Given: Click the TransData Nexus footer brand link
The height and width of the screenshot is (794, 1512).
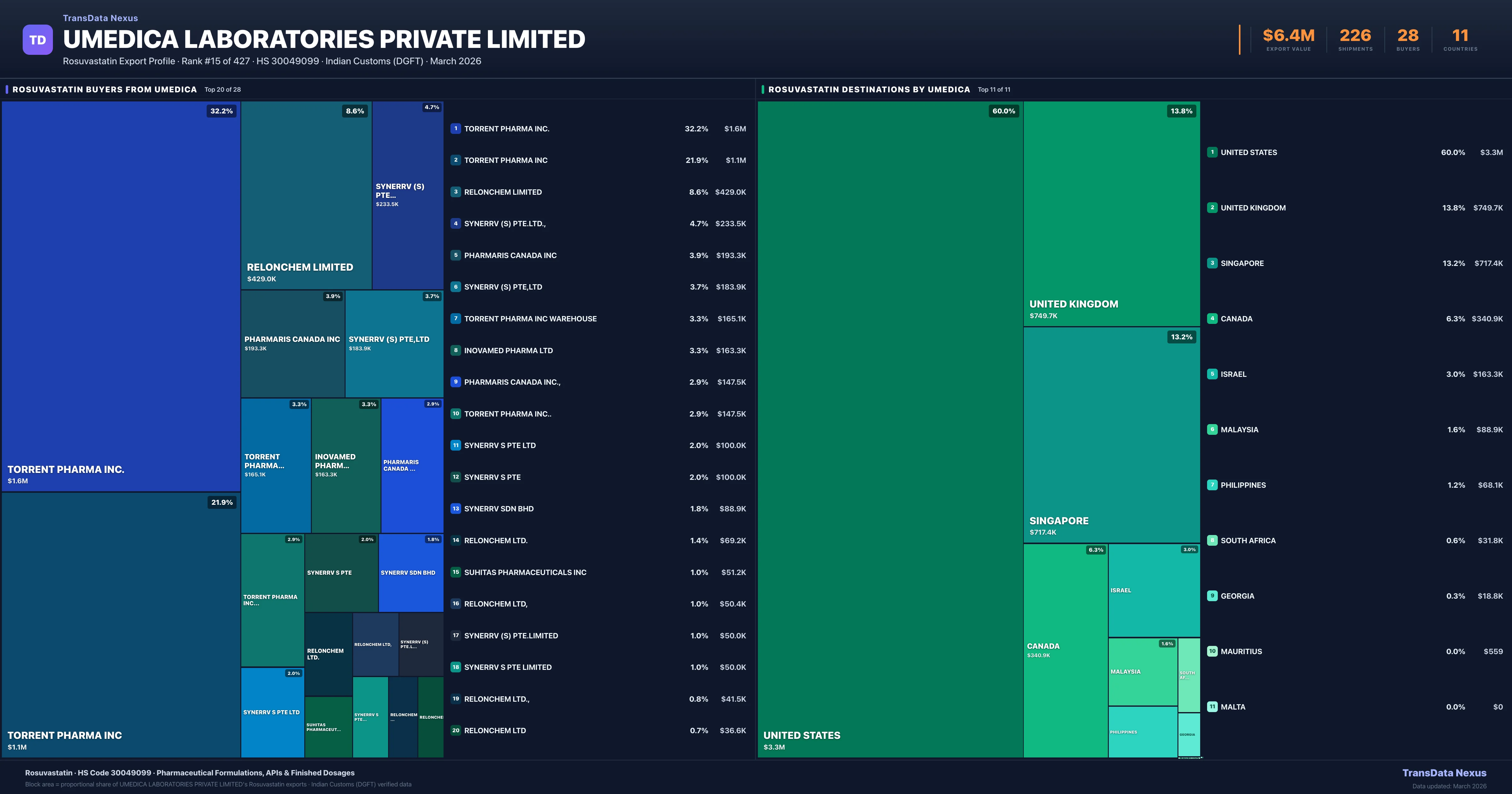Looking at the screenshot, I should 1444,773.
